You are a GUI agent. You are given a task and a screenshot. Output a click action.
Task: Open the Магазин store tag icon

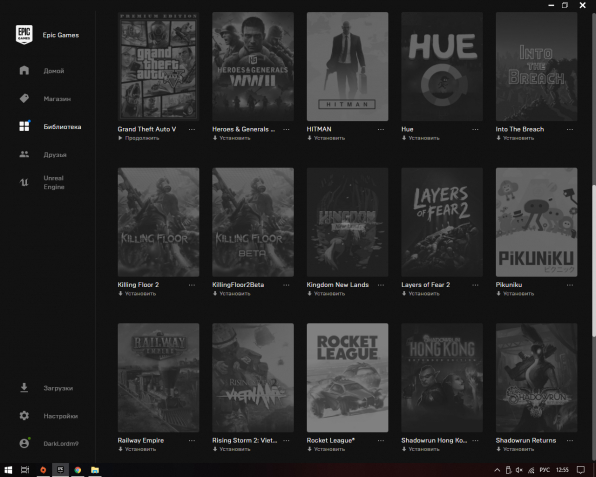(x=24, y=98)
